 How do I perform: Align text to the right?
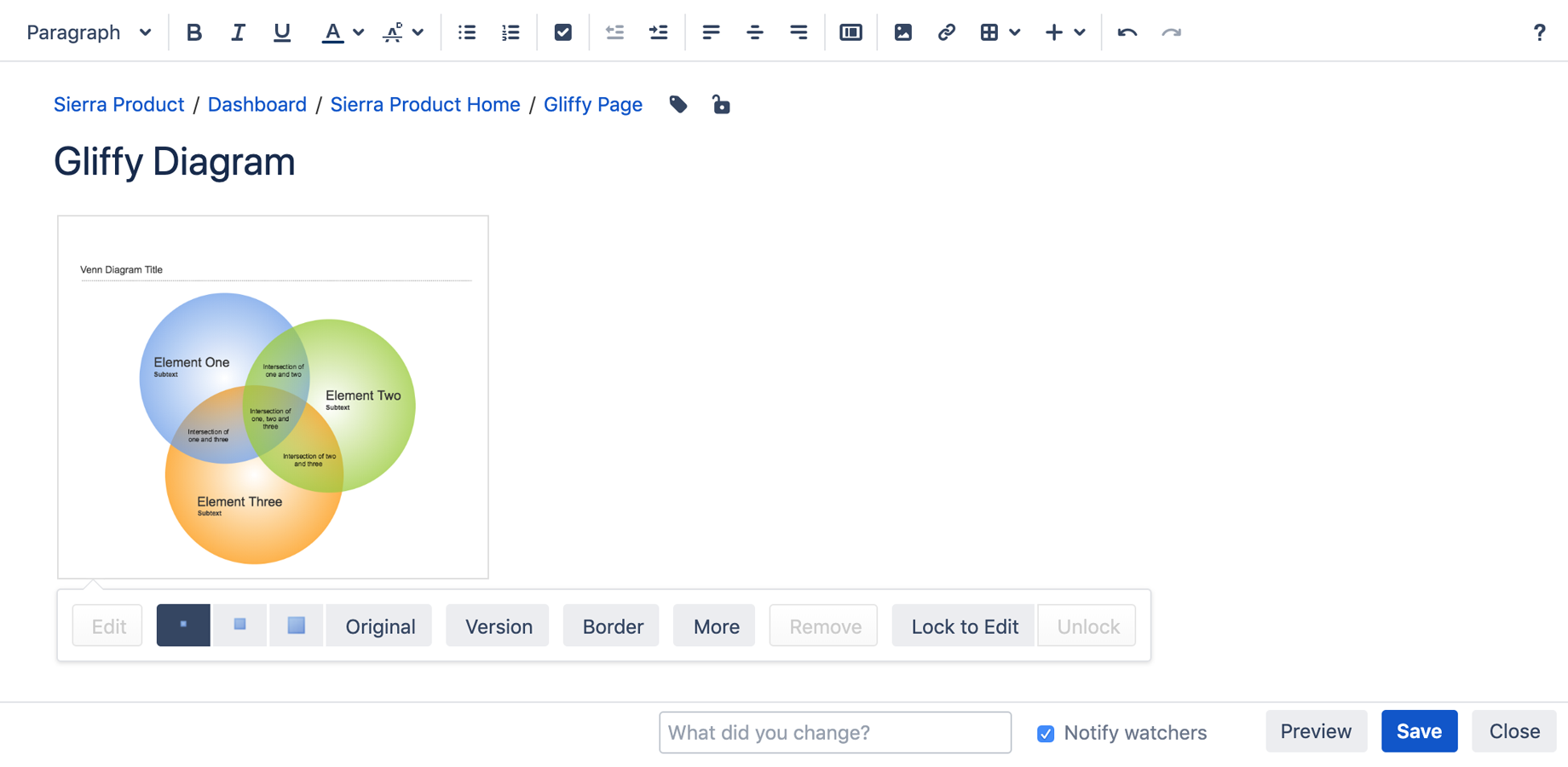click(798, 32)
